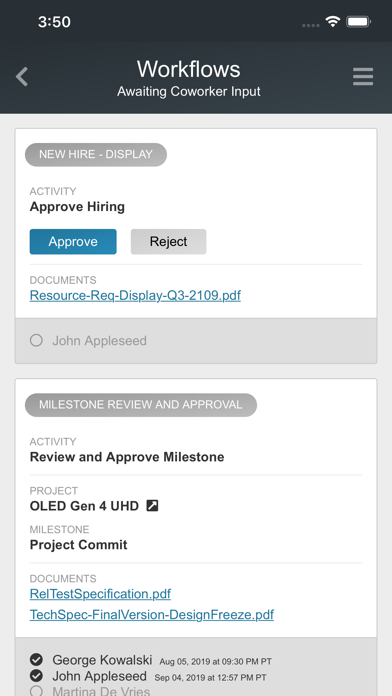The width and height of the screenshot is (392, 696).
Task: Approve the hiring request
Action: coord(73,241)
